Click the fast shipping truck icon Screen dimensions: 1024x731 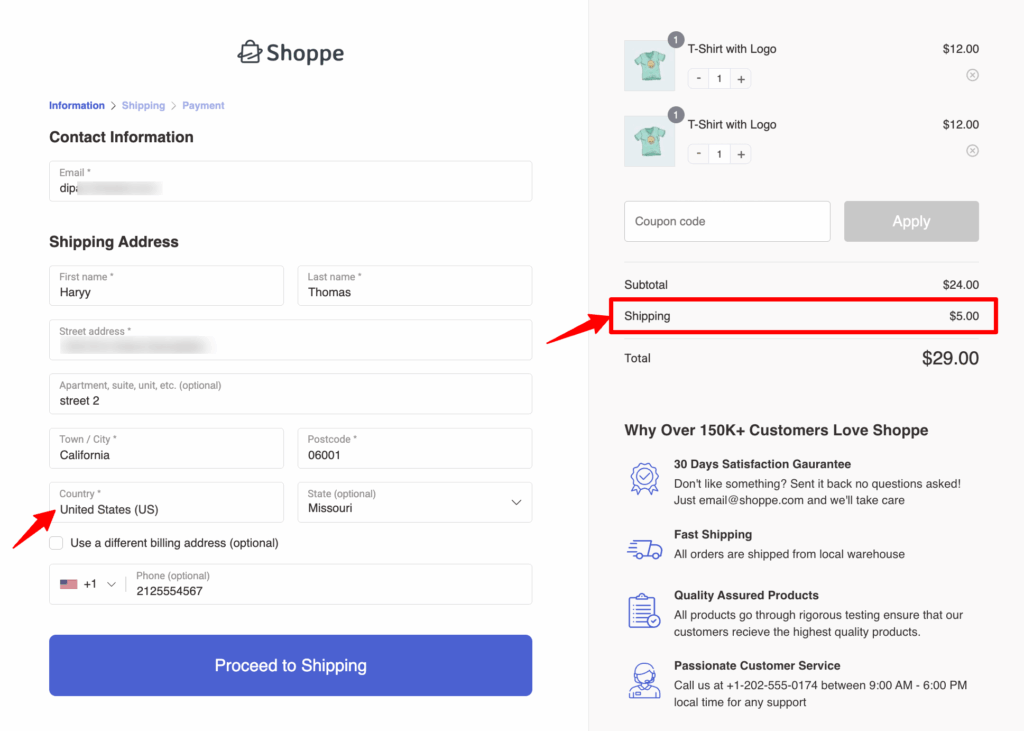coord(644,549)
